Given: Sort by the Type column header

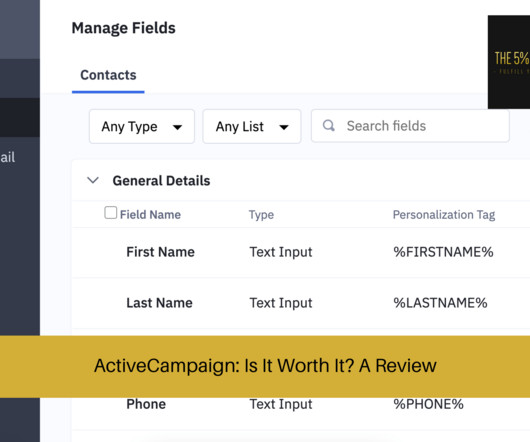Looking at the screenshot, I should click(x=261, y=215).
